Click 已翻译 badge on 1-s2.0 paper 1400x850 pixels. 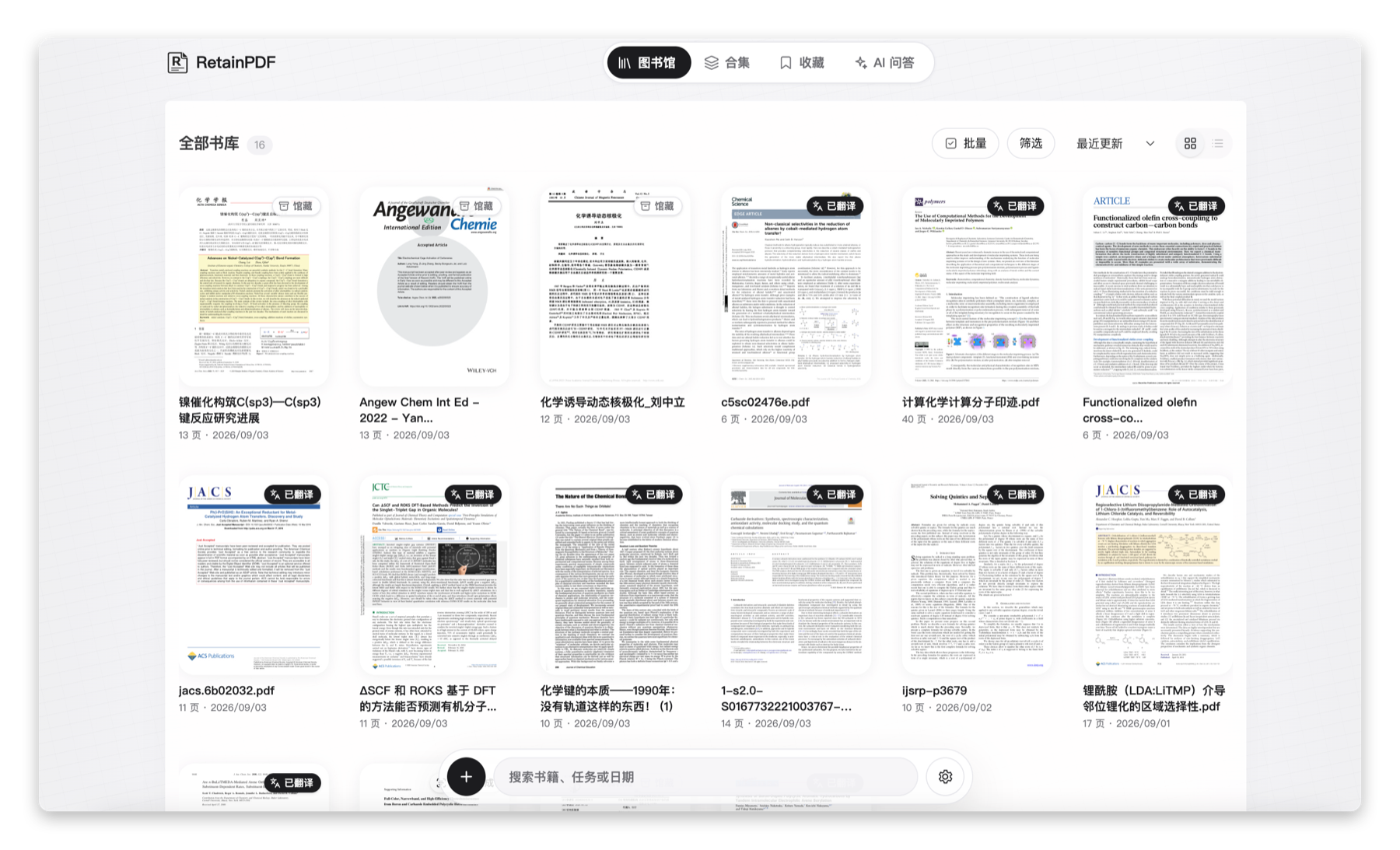click(834, 495)
